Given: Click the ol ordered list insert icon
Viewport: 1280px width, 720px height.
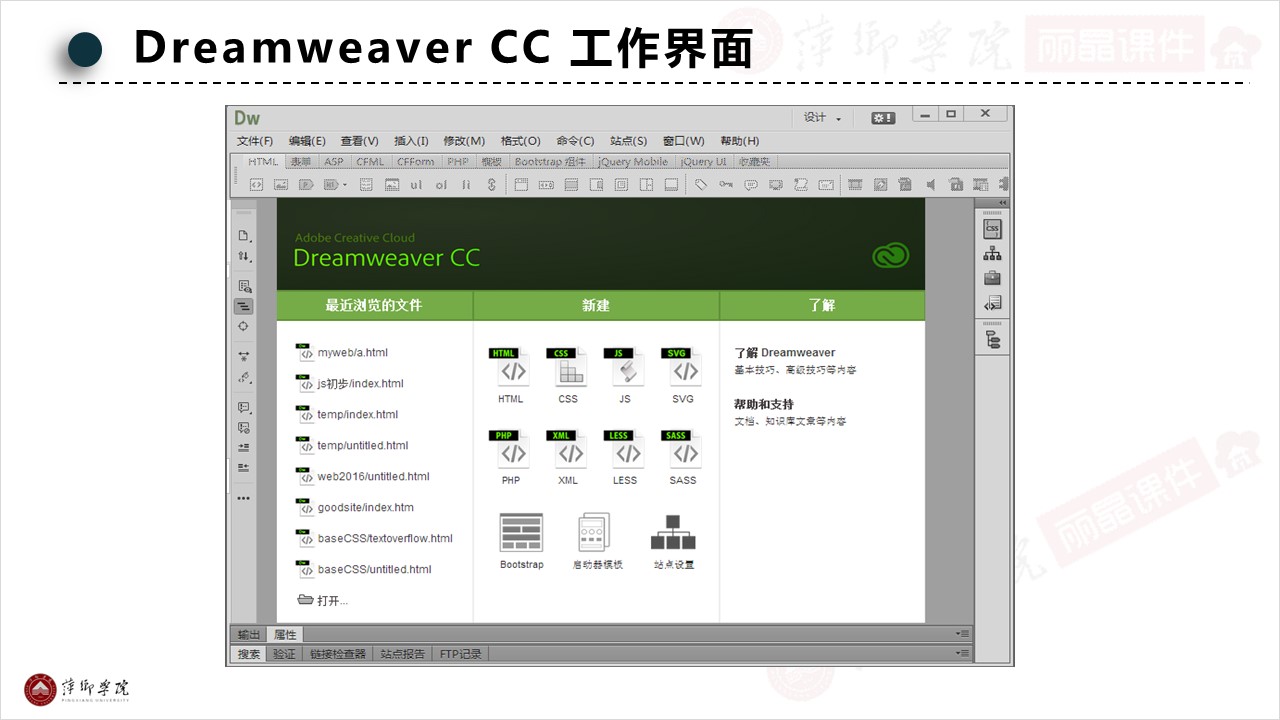Looking at the screenshot, I should coord(441,185).
